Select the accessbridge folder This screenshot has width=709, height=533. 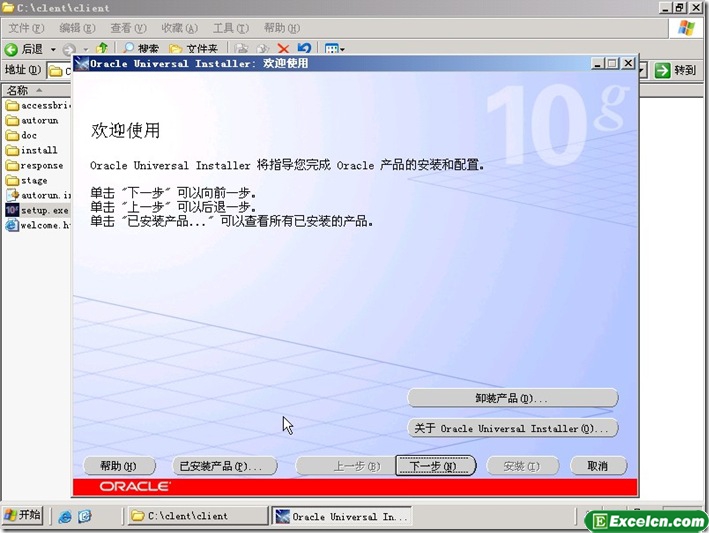(x=38, y=106)
